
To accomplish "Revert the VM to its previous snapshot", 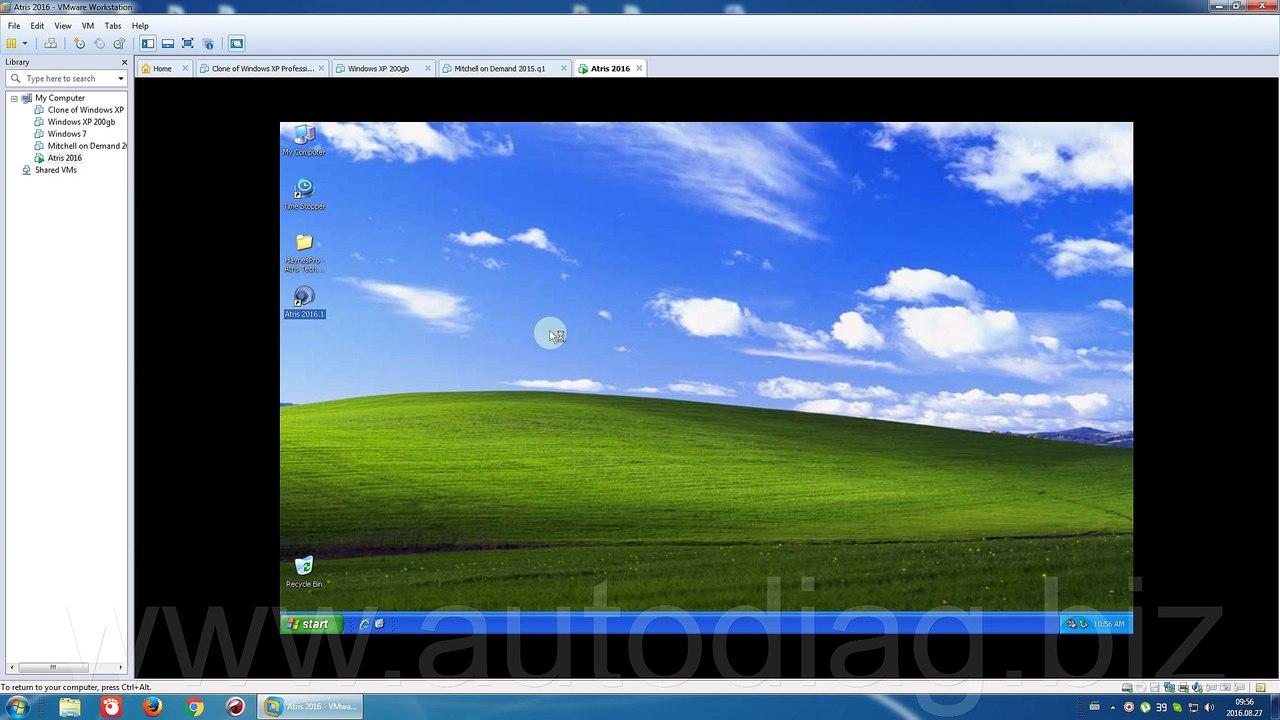I will point(99,44).
